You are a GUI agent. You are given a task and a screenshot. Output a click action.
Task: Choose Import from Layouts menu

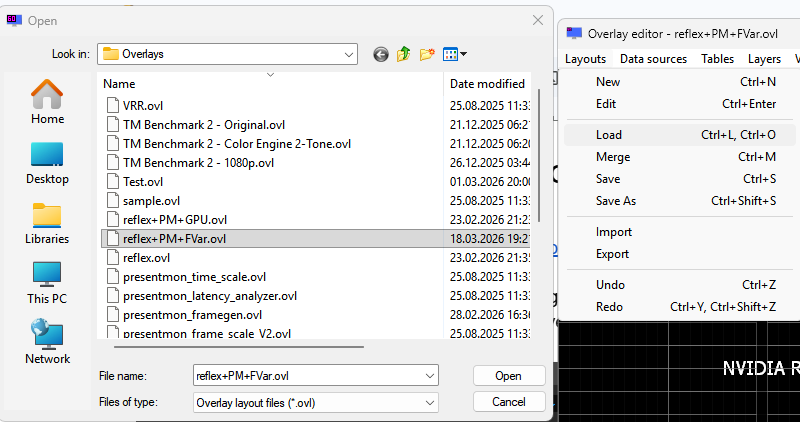(680, 232)
